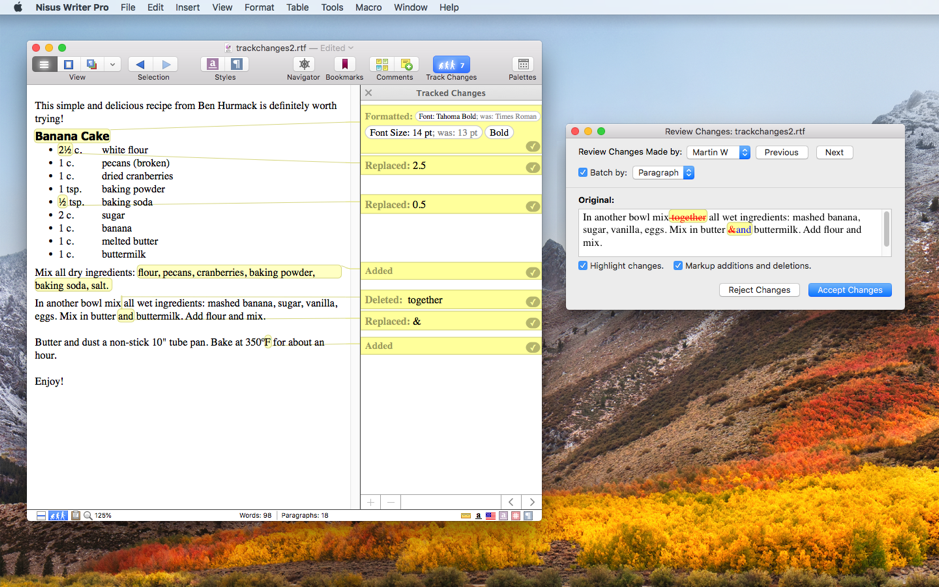This screenshot has height=587, width=939.
Task: Accept the Replaced 2.5 change checkmark
Action: tap(532, 167)
